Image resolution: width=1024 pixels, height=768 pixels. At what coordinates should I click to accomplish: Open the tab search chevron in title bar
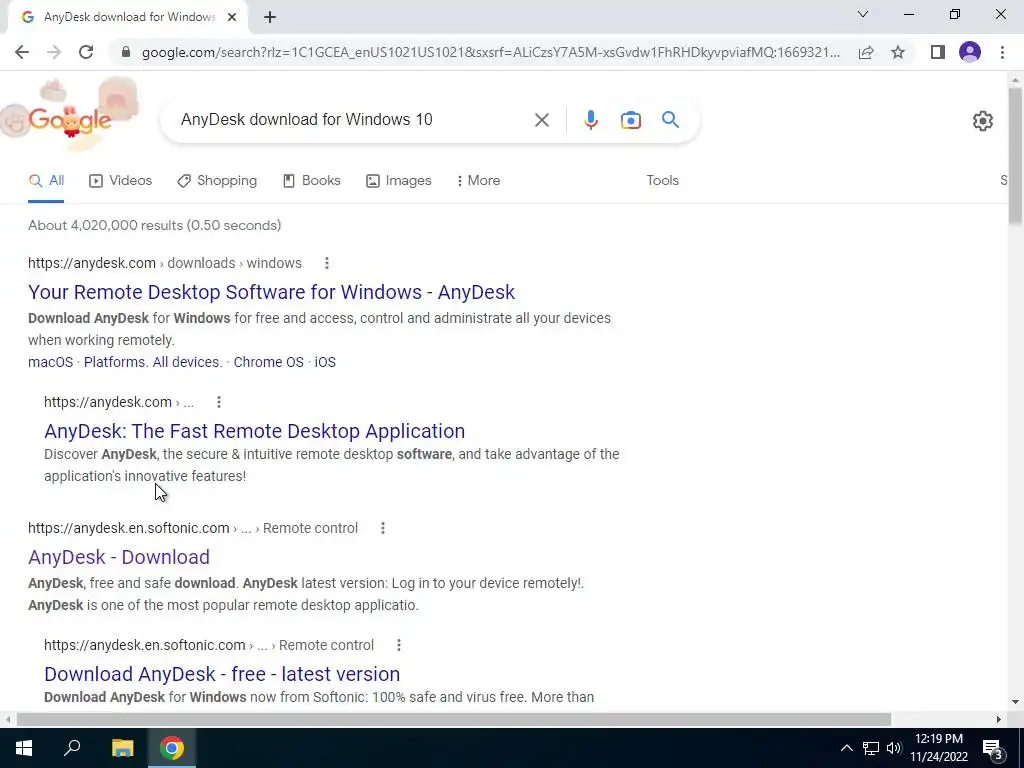tap(863, 14)
